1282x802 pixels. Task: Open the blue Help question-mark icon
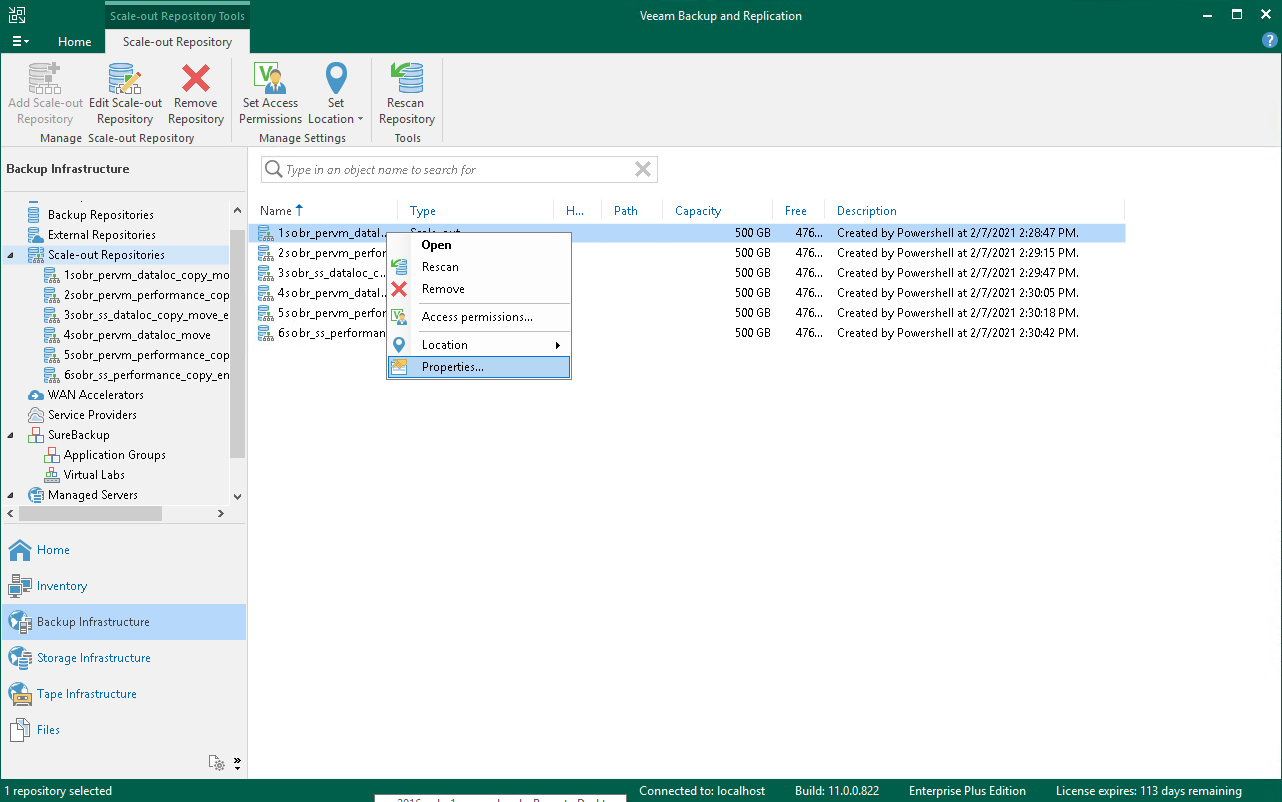(x=1270, y=41)
